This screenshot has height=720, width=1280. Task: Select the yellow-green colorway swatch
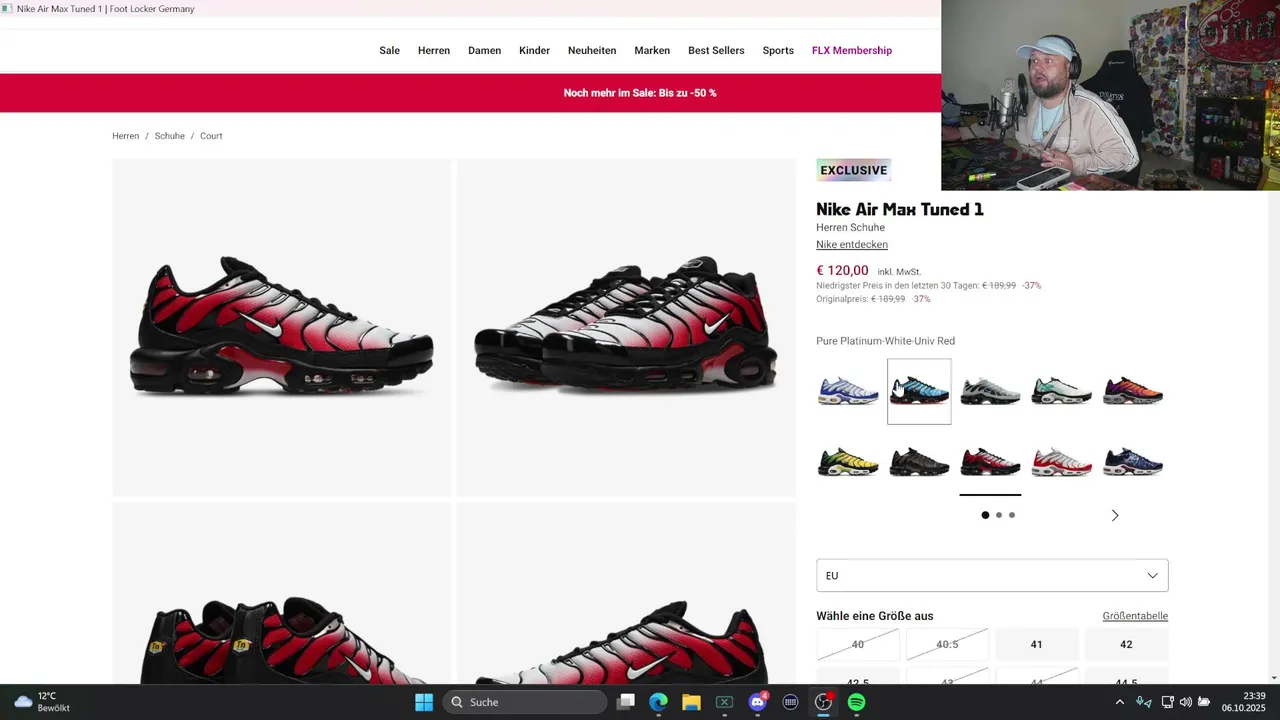tap(848, 462)
